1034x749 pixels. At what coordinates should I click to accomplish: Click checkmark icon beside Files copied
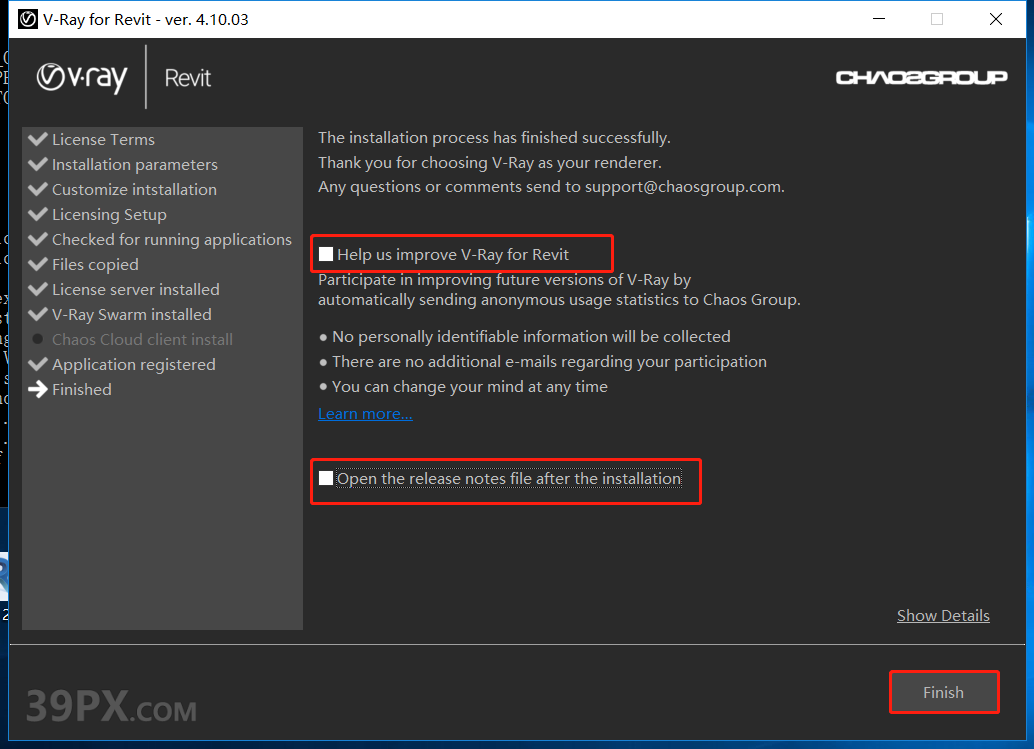tap(38, 264)
